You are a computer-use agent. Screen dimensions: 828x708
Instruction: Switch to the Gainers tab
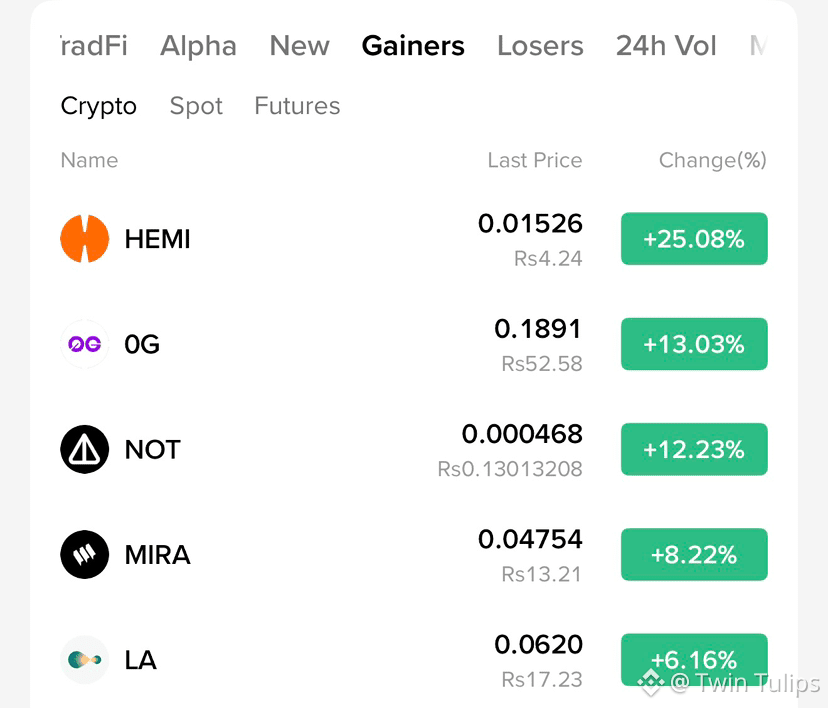[413, 46]
